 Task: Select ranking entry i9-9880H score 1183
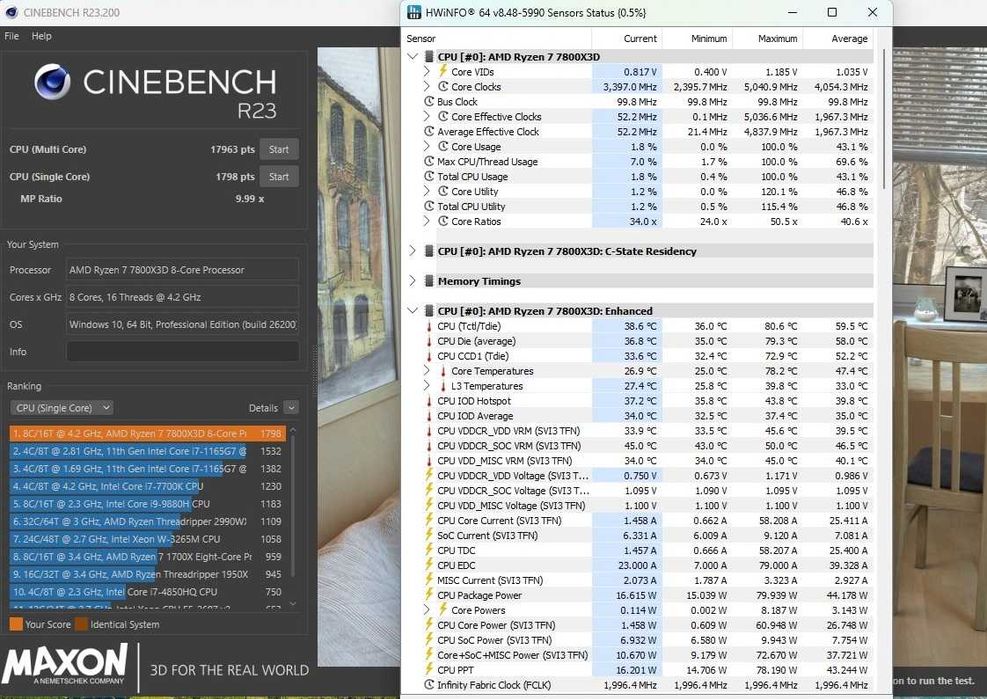(147, 504)
